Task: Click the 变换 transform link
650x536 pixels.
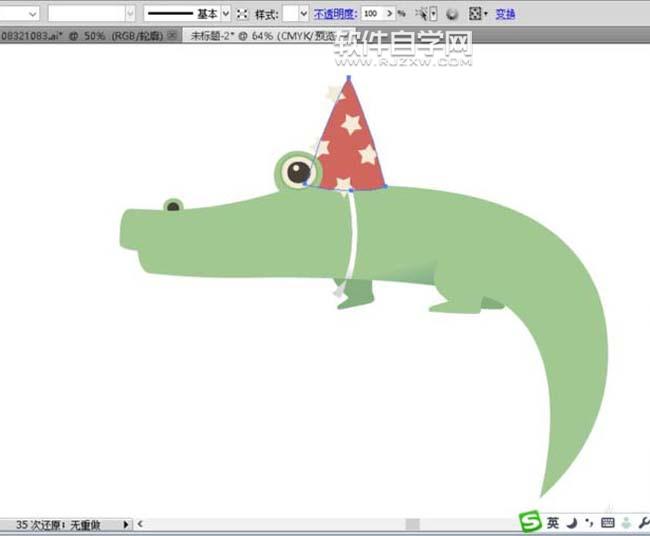Action: (x=505, y=14)
